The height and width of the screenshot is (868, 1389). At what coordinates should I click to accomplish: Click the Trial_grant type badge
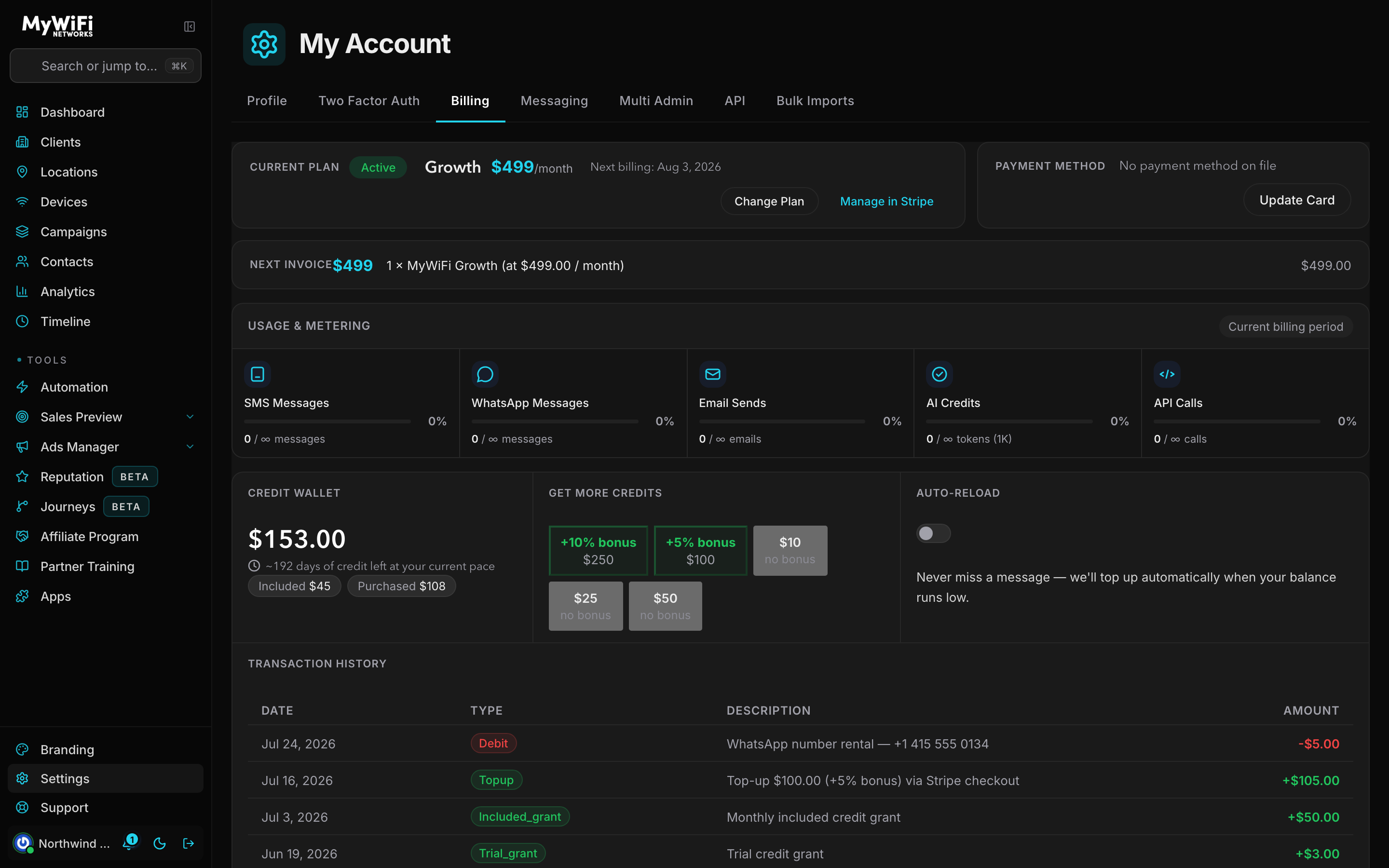coord(507,854)
